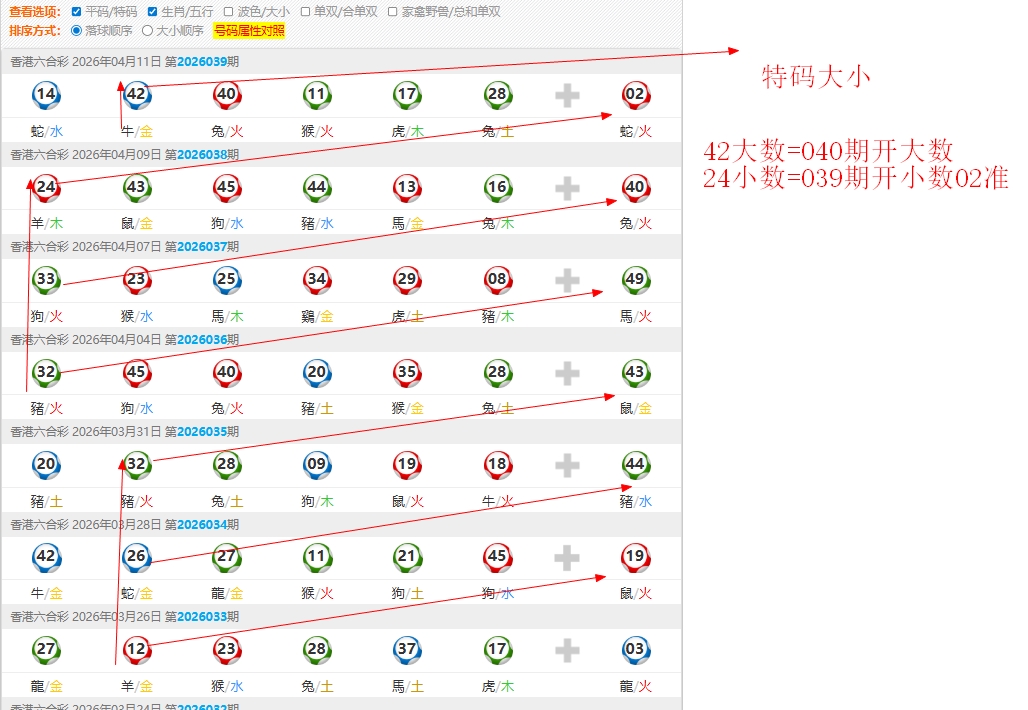Select 落球顺序 sort order
The width and height of the screenshot is (1028, 710).
pyautogui.click(x=77, y=30)
